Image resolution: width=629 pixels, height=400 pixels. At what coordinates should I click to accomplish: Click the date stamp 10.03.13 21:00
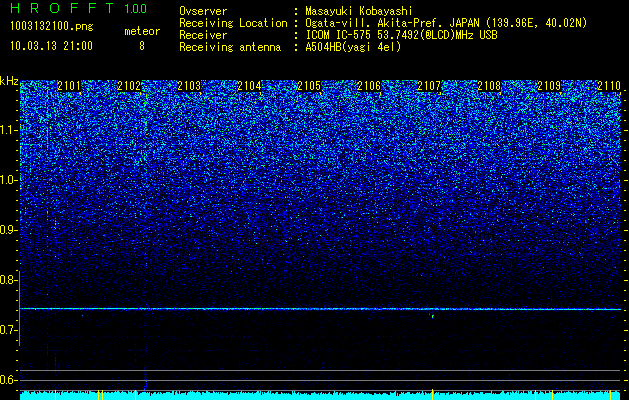tap(51, 46)
